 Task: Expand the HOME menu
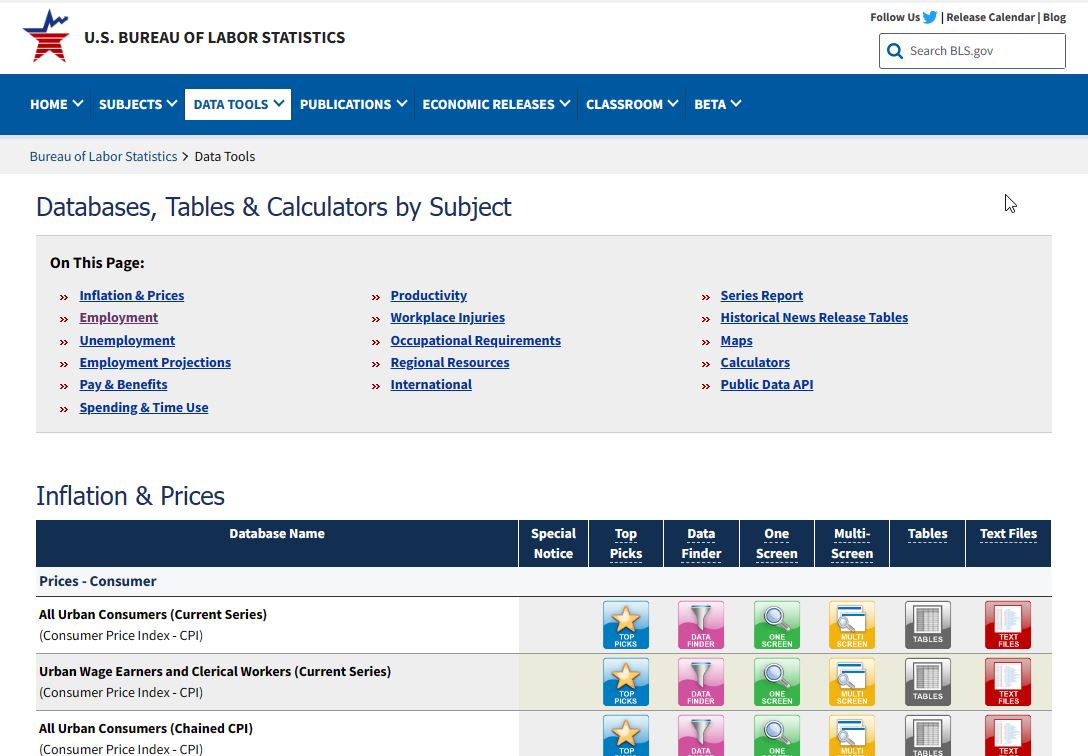pos(56,104)
